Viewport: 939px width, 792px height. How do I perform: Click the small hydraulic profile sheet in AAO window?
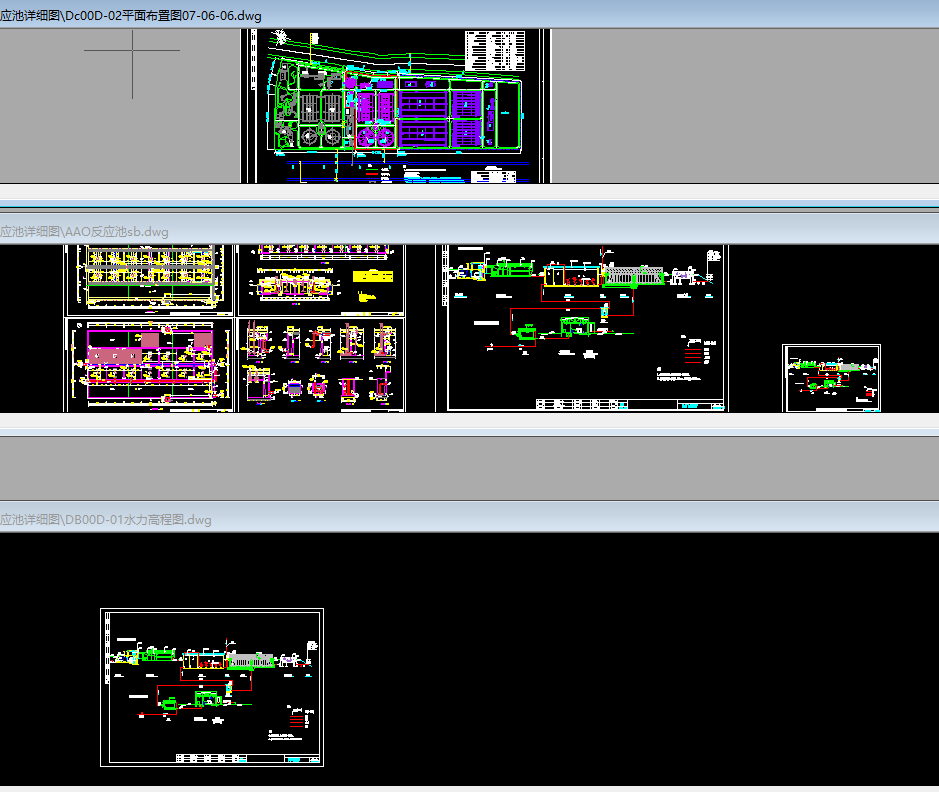[831, 378]
